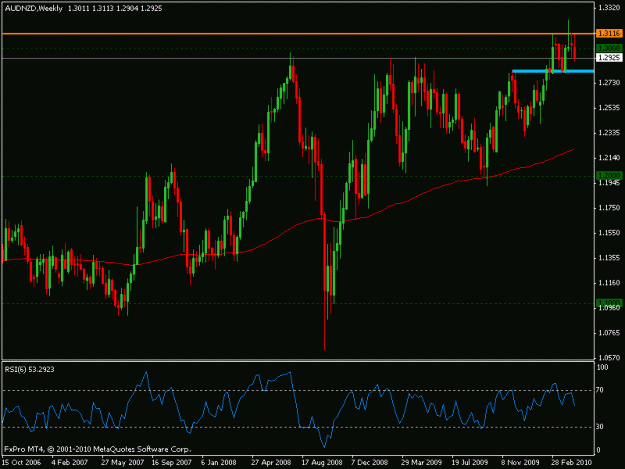Click the 27 Apr 2008 date label

[271, 463]
